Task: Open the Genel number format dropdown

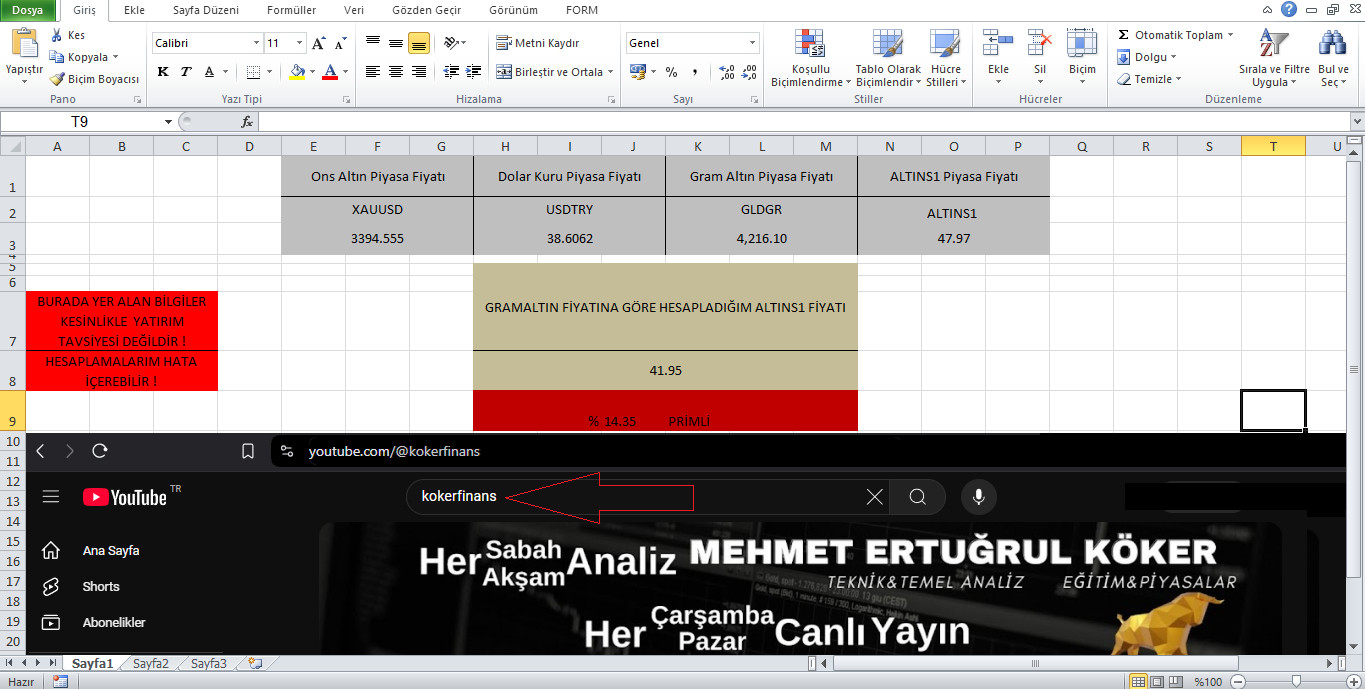Action: [753, 43]
